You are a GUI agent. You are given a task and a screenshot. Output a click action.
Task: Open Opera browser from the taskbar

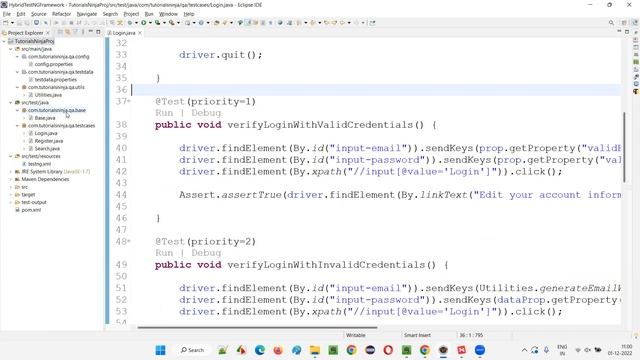(388, 350)
